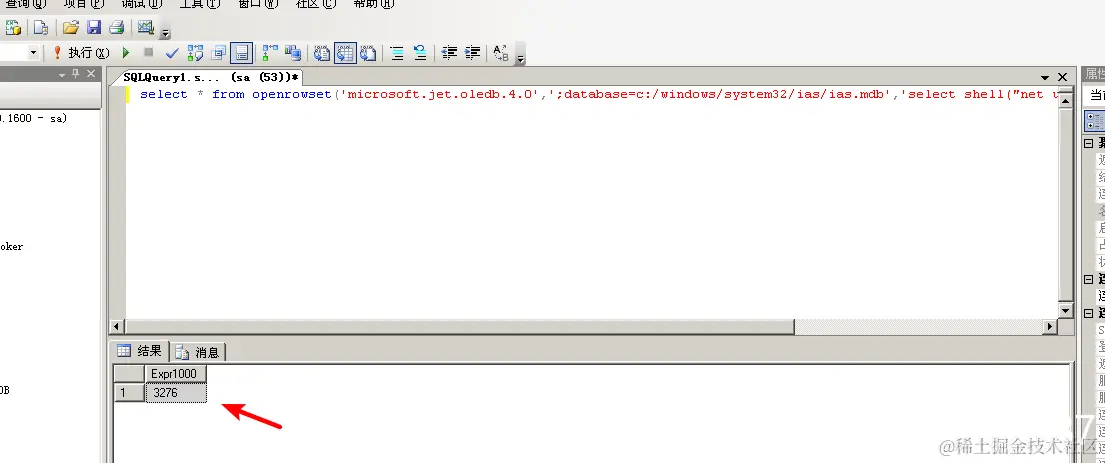The height and width of the screenshot is (463, 1105).
Task: Switch to the 消息 messages tab
Action: tap(198, 352)
